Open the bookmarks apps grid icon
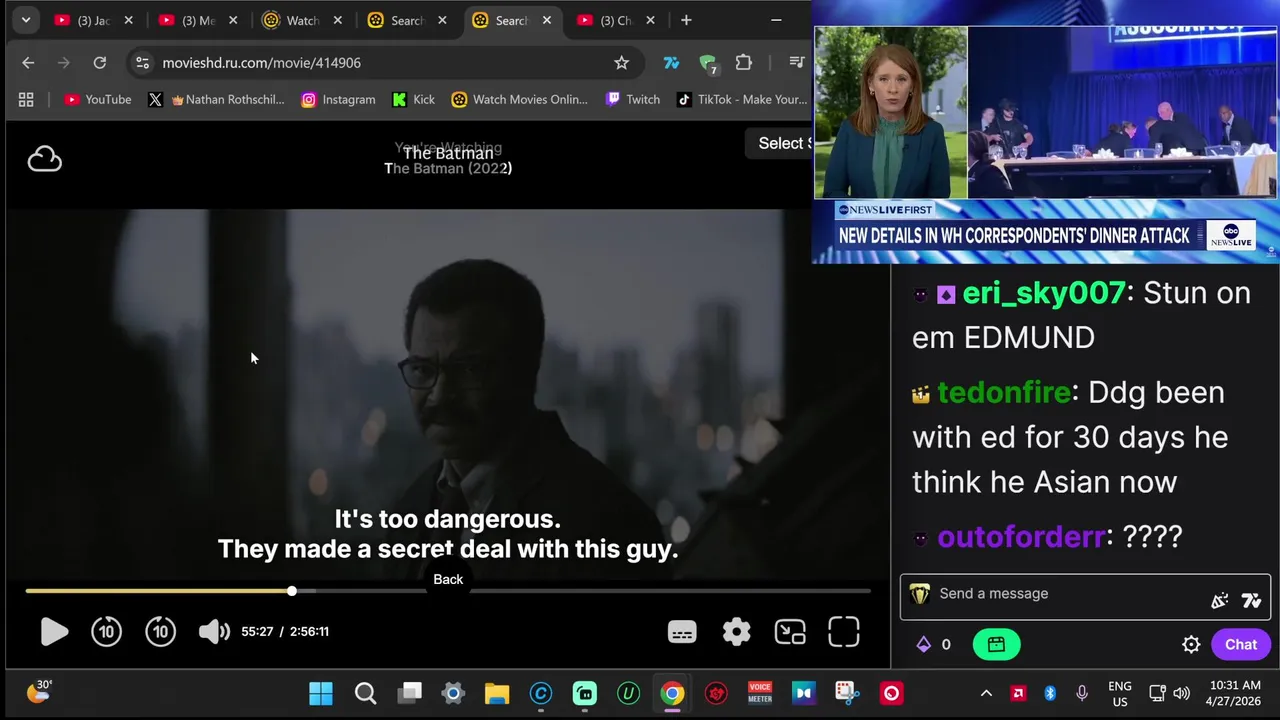 tap(26, 99)
